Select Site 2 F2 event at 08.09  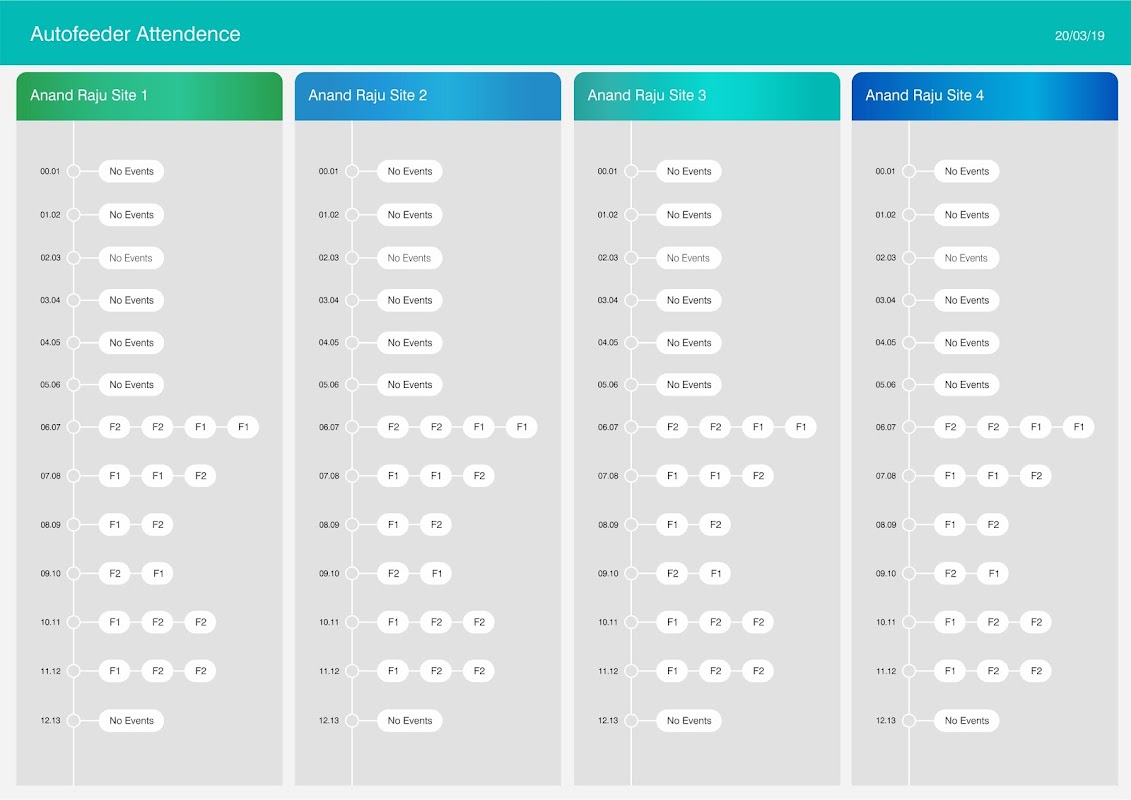coord(436,525)
